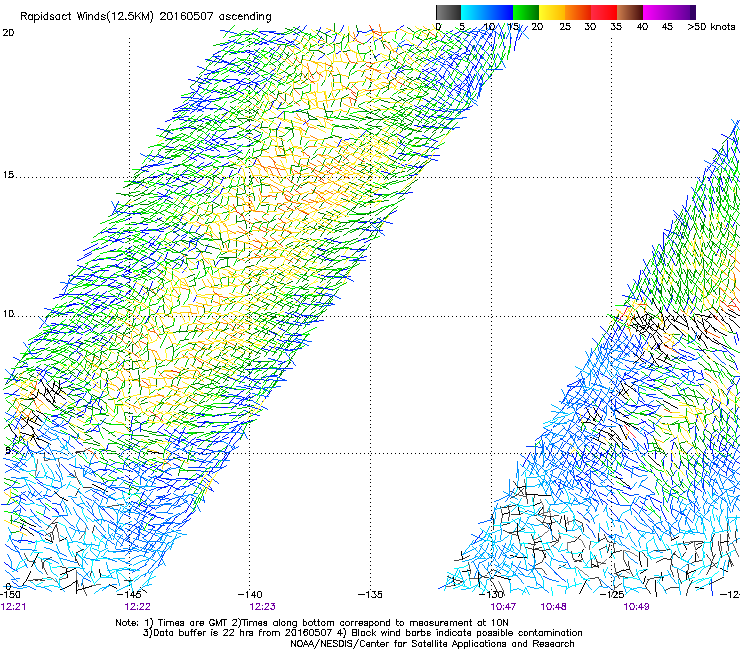Click the gray 0–5 knots legend swatch

(x=448, y=12)
